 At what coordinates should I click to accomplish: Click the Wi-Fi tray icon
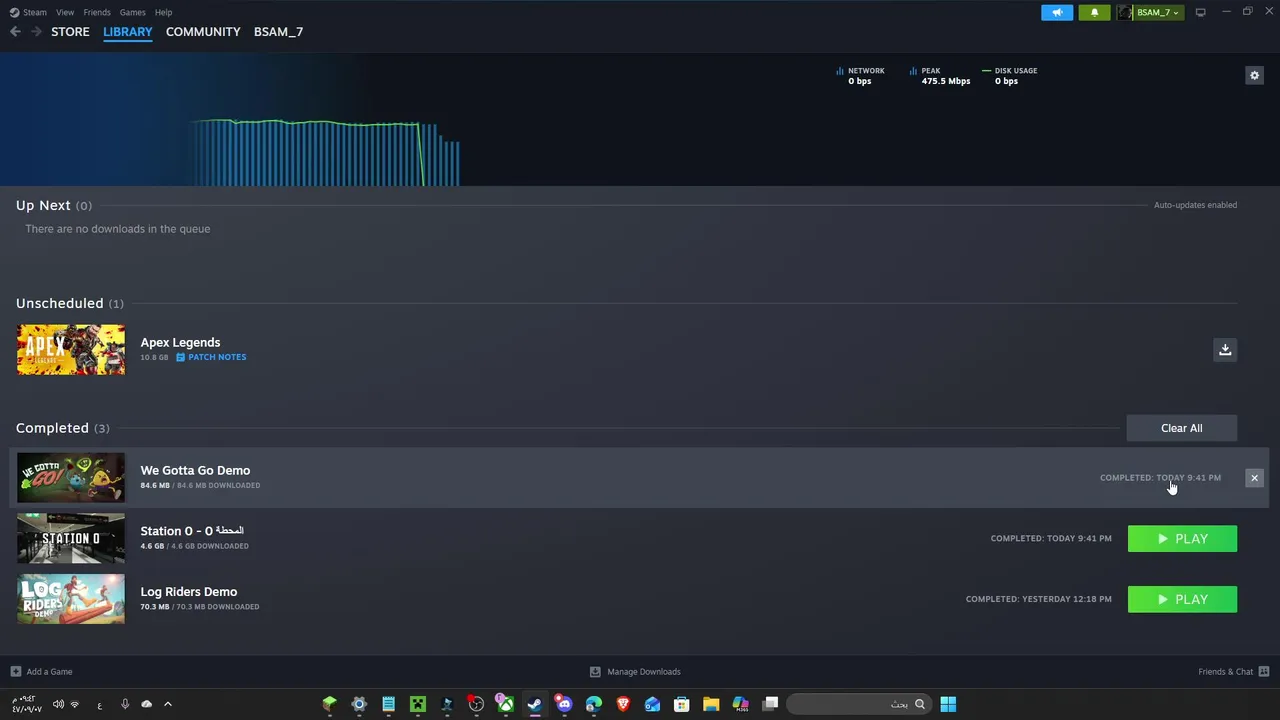74,704
